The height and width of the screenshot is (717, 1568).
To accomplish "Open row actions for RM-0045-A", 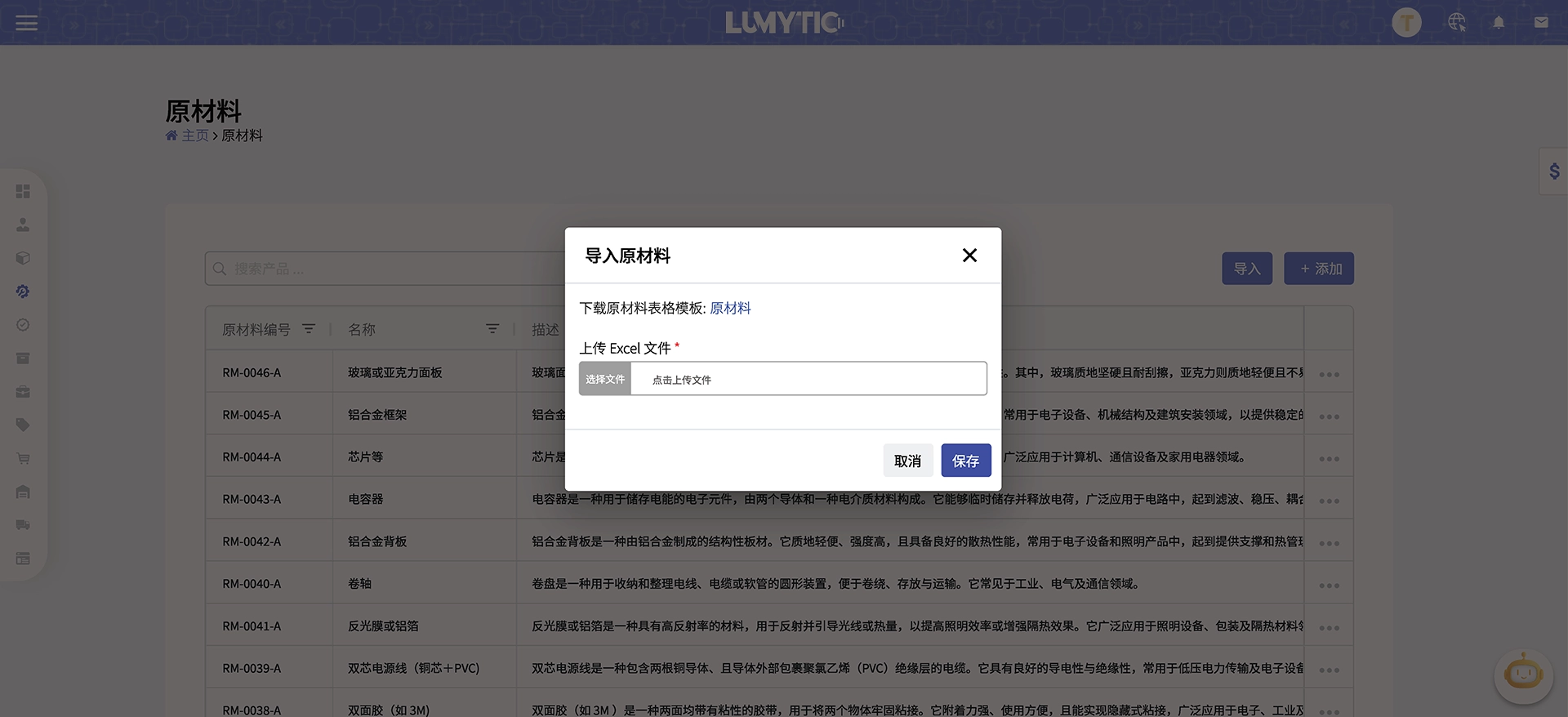I will click(1329, 416).
